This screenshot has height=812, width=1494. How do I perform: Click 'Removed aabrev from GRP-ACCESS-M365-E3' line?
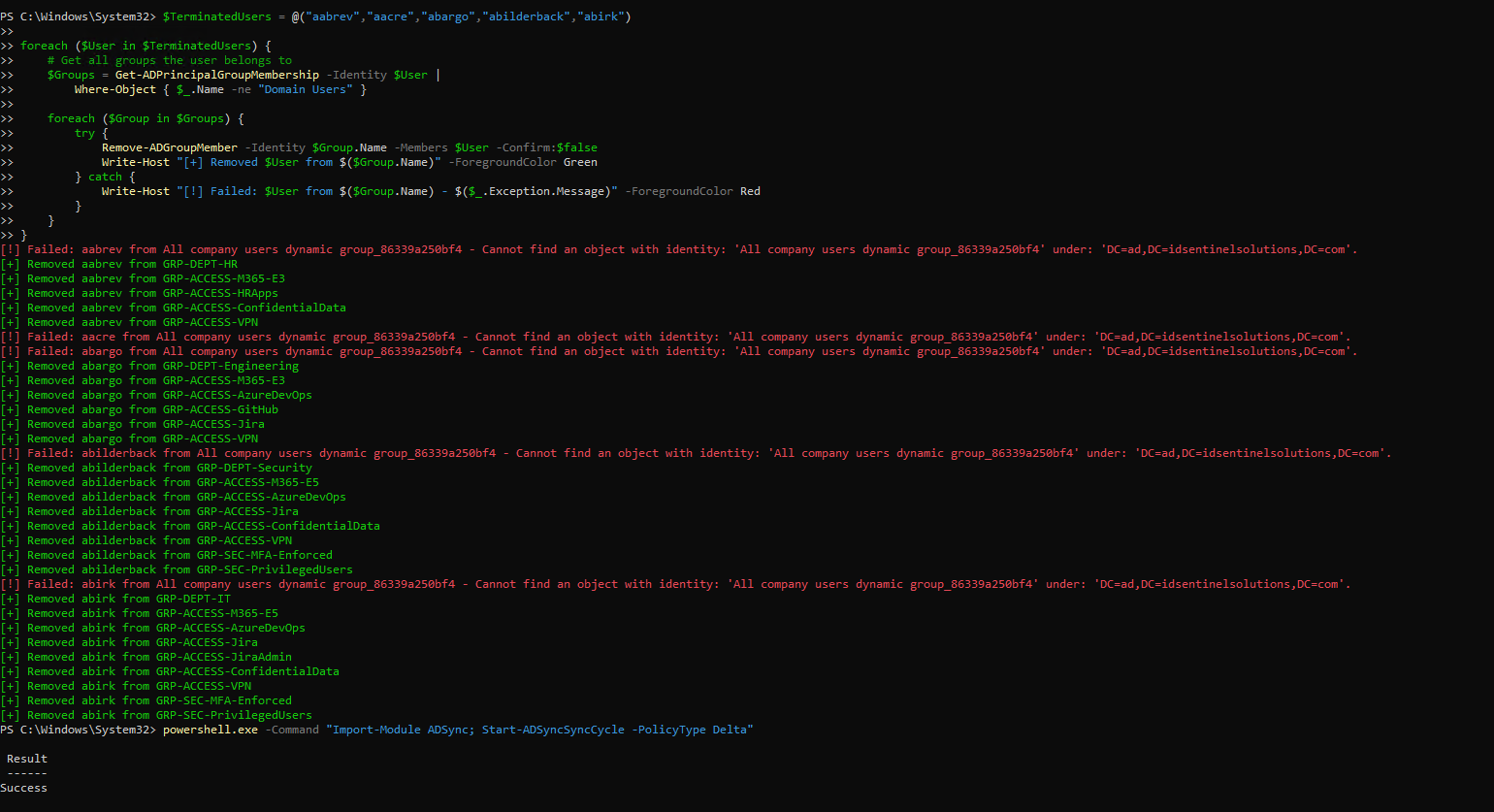pyautogui.click(x=143, y=278)
